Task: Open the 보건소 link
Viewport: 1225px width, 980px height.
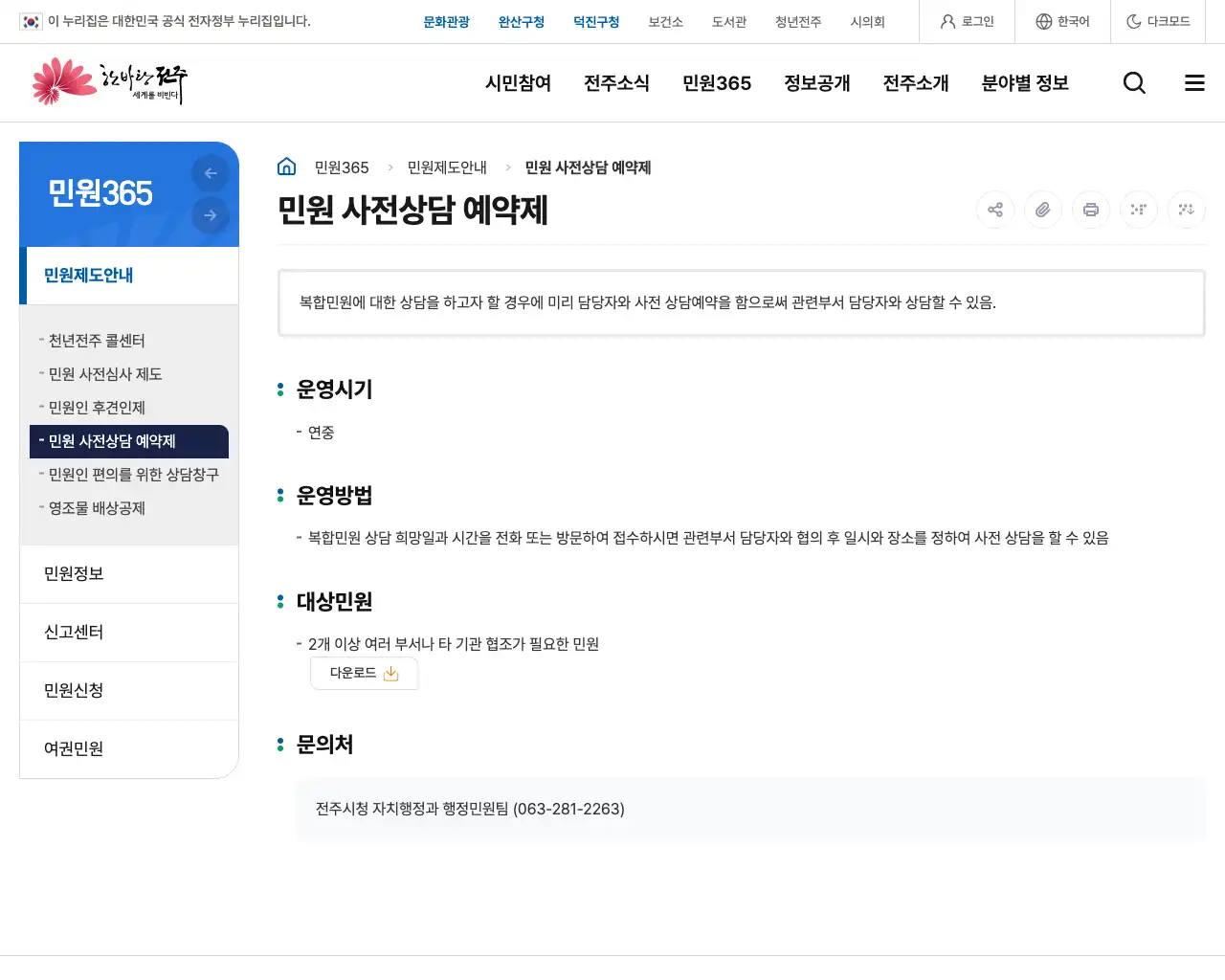Action: (x=666, y=22)
